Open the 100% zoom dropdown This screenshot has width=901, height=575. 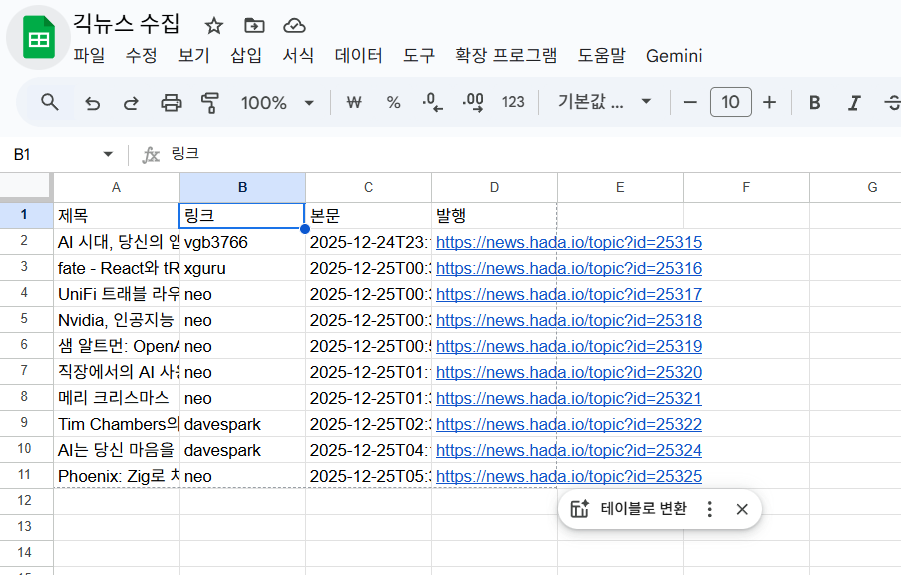click(x=278, y=103)
